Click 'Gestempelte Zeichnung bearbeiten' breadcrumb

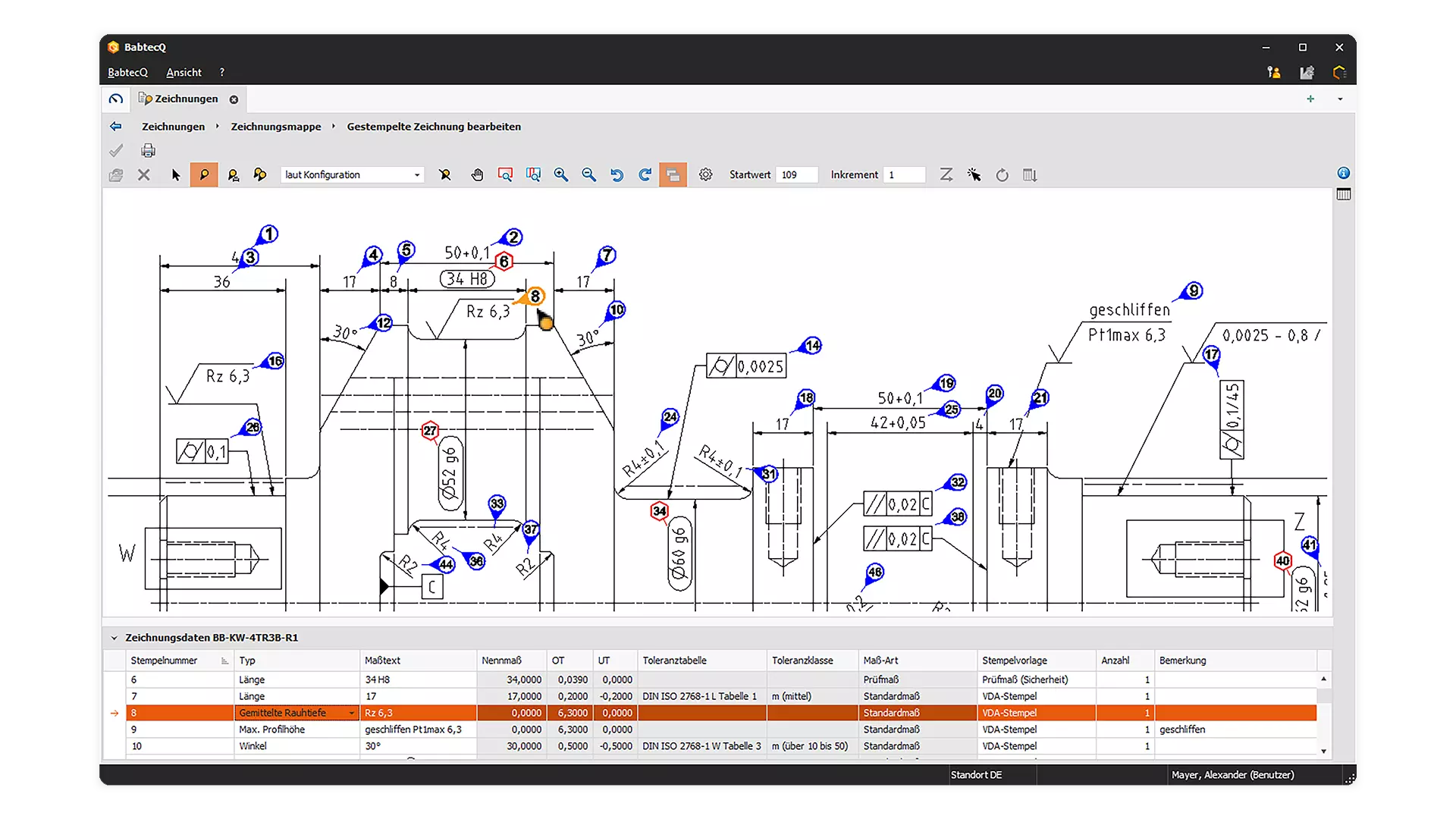tap(434, 127)
